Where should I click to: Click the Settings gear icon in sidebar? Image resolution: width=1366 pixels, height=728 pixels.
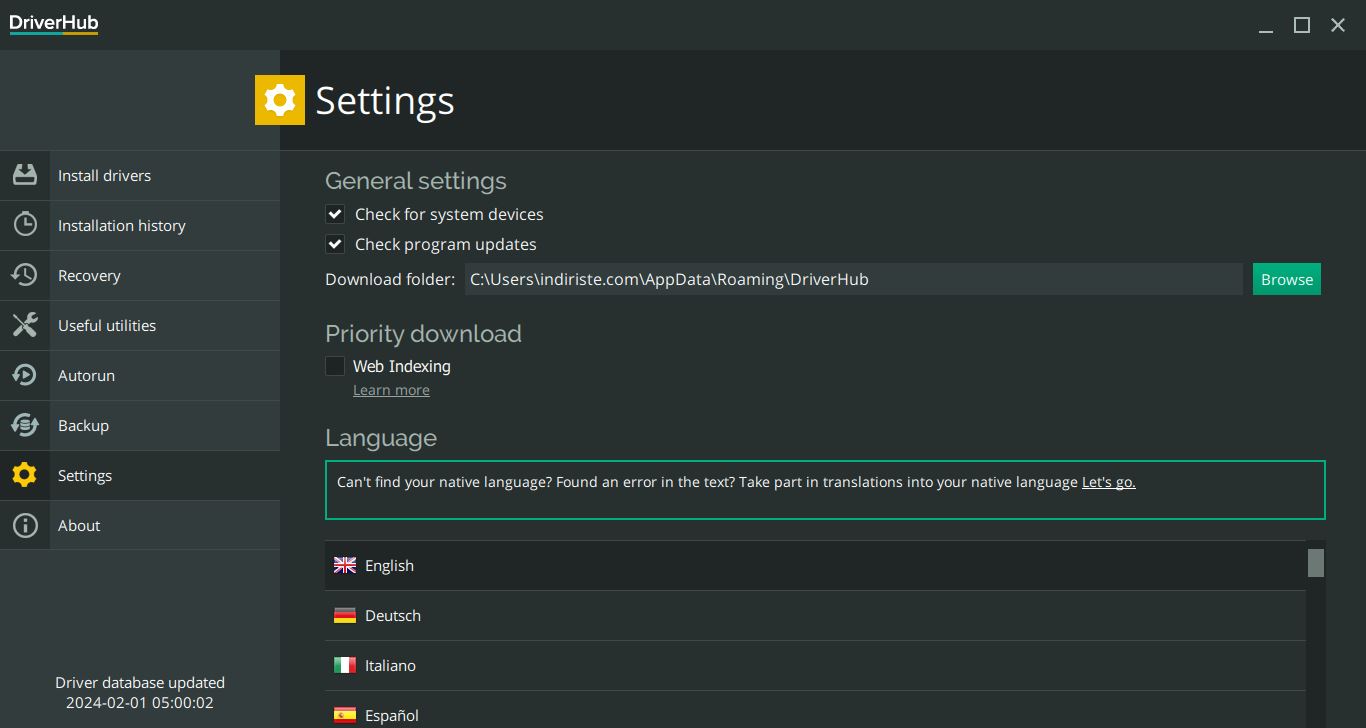pos(25,475)
